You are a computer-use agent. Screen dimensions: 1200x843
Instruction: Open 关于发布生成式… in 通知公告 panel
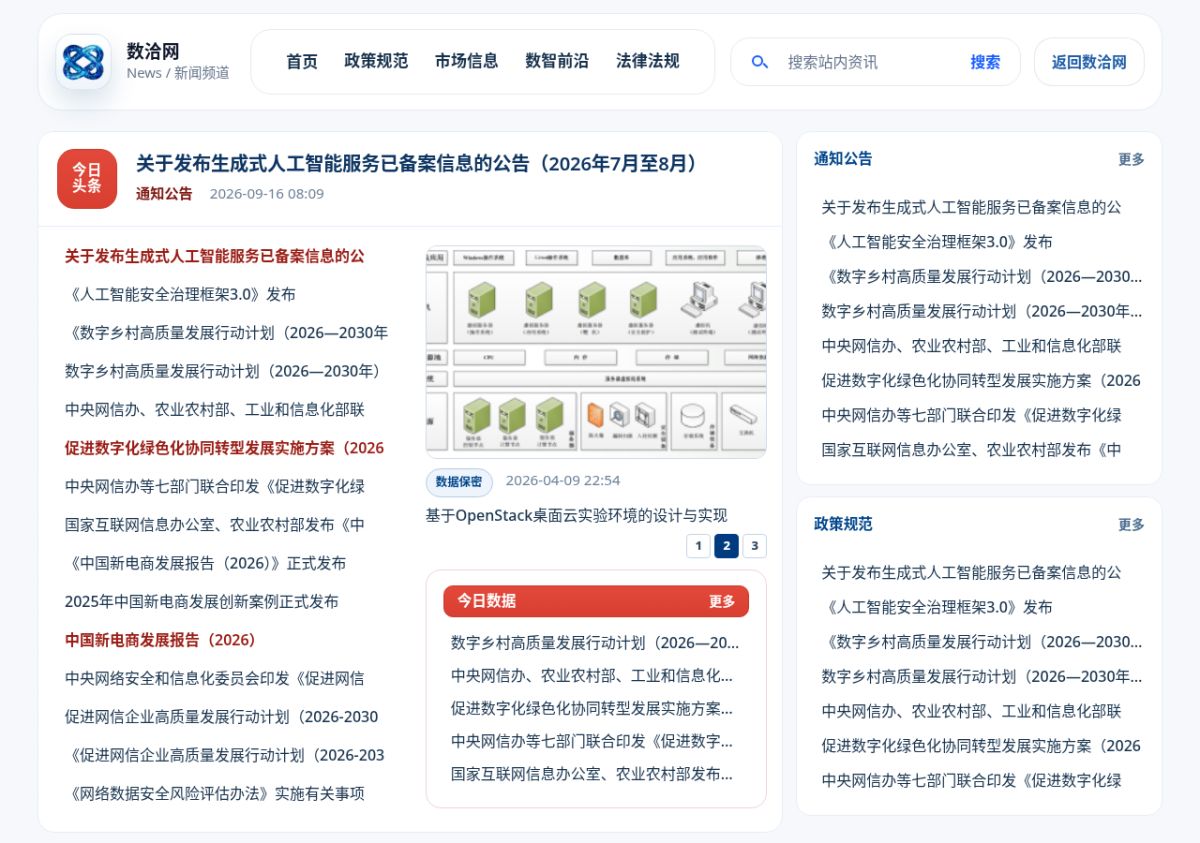tap(971, 207)
